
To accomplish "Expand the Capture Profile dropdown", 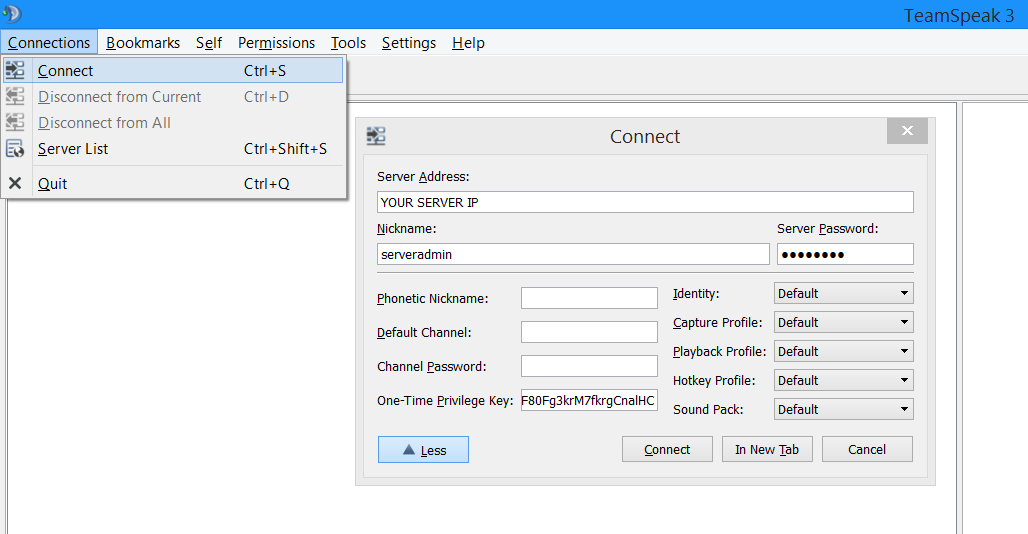I will [x=844, y=322].
